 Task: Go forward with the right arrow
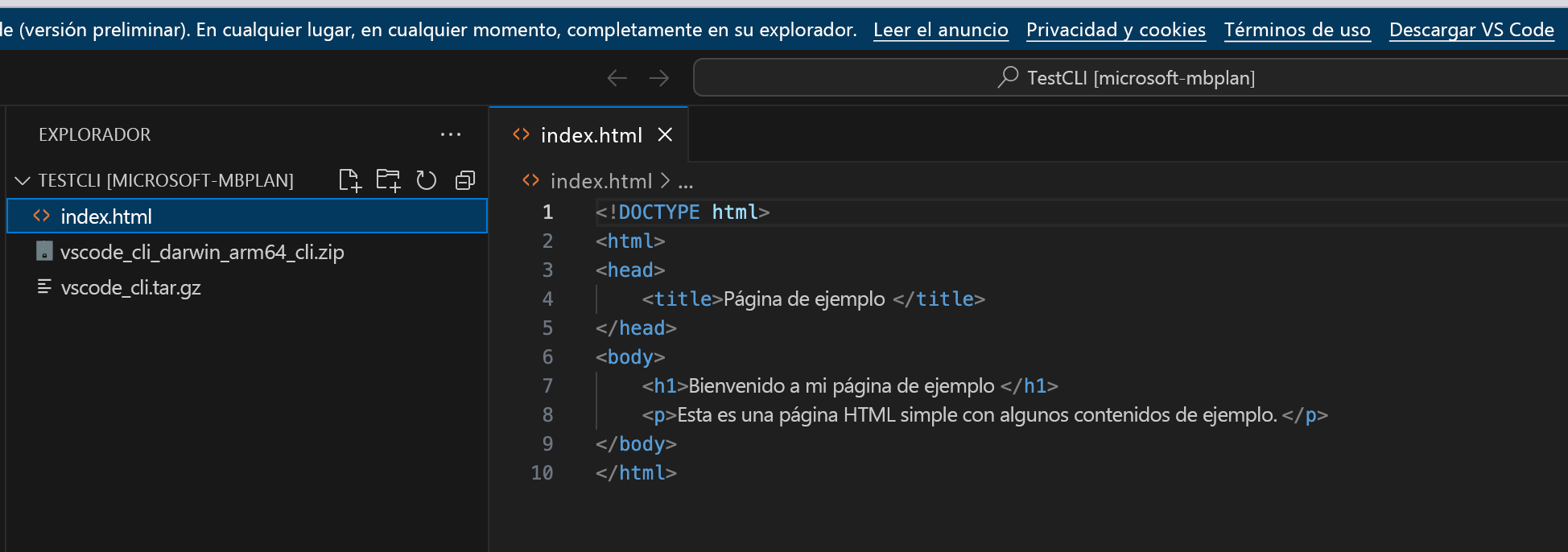coord(659,78)
